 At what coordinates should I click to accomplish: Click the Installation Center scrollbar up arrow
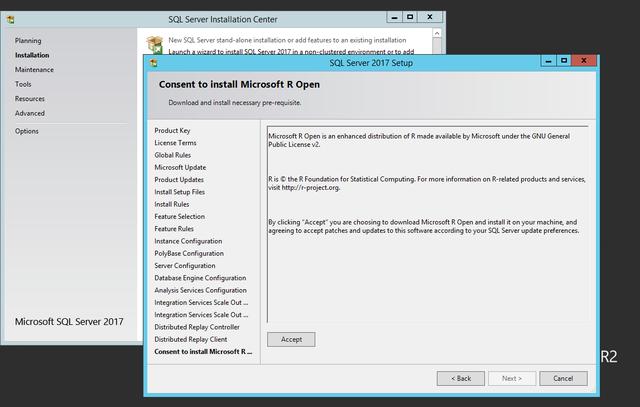pos(437,33)
